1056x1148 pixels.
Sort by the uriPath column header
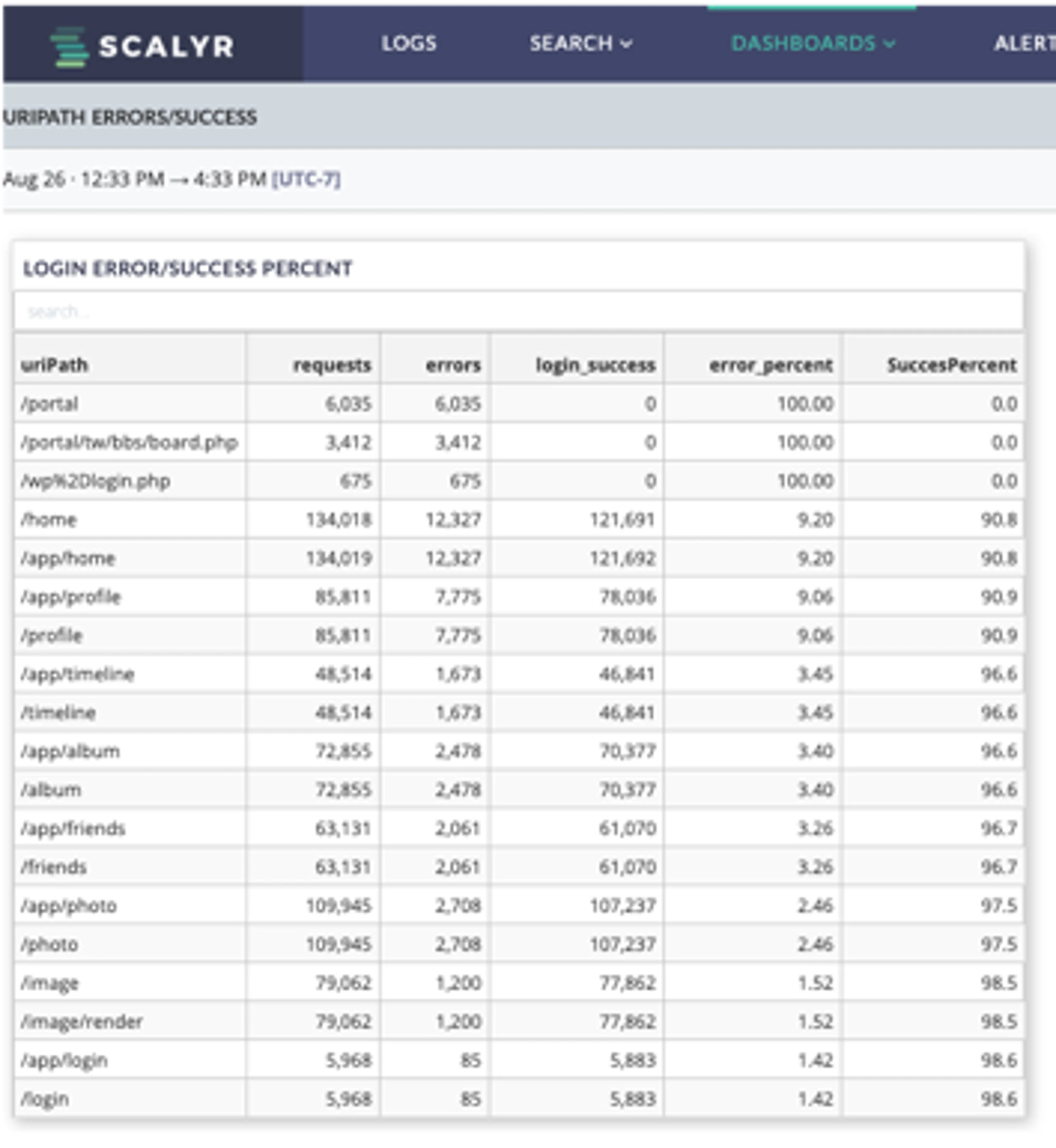pos(54,365)
